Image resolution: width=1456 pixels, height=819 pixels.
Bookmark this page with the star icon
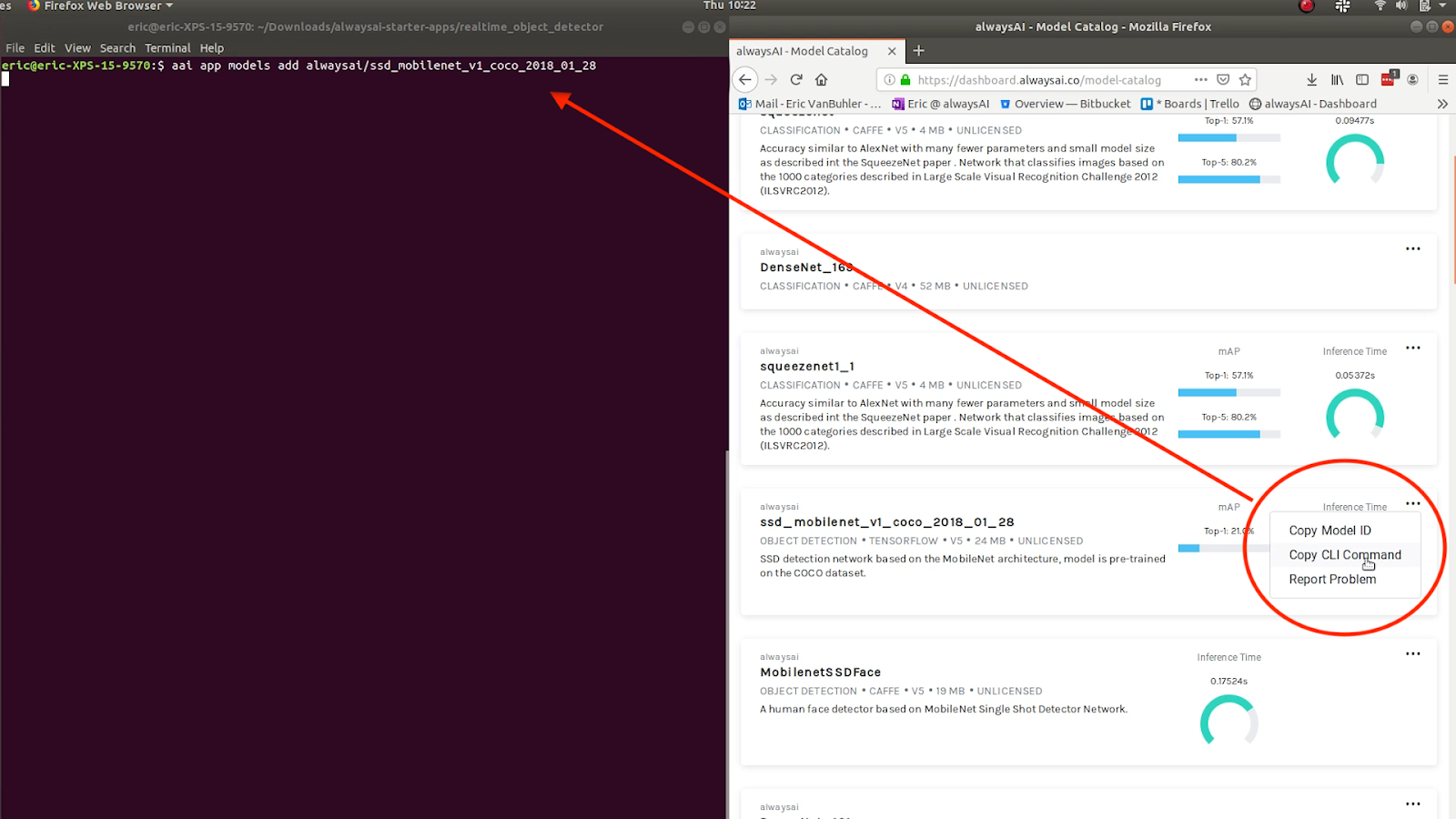(x=1245, y=79)
